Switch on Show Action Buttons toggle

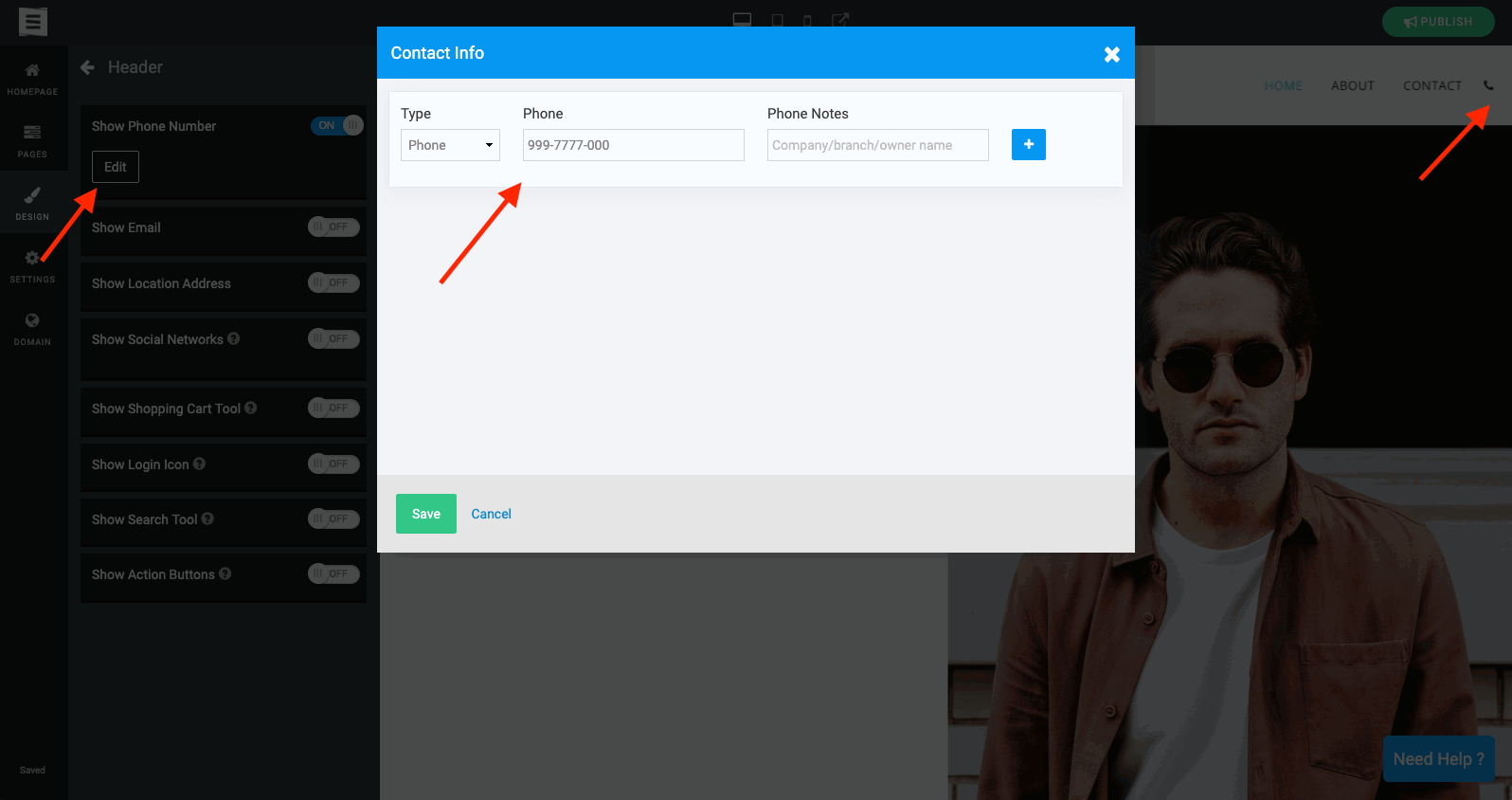(333, 573)
